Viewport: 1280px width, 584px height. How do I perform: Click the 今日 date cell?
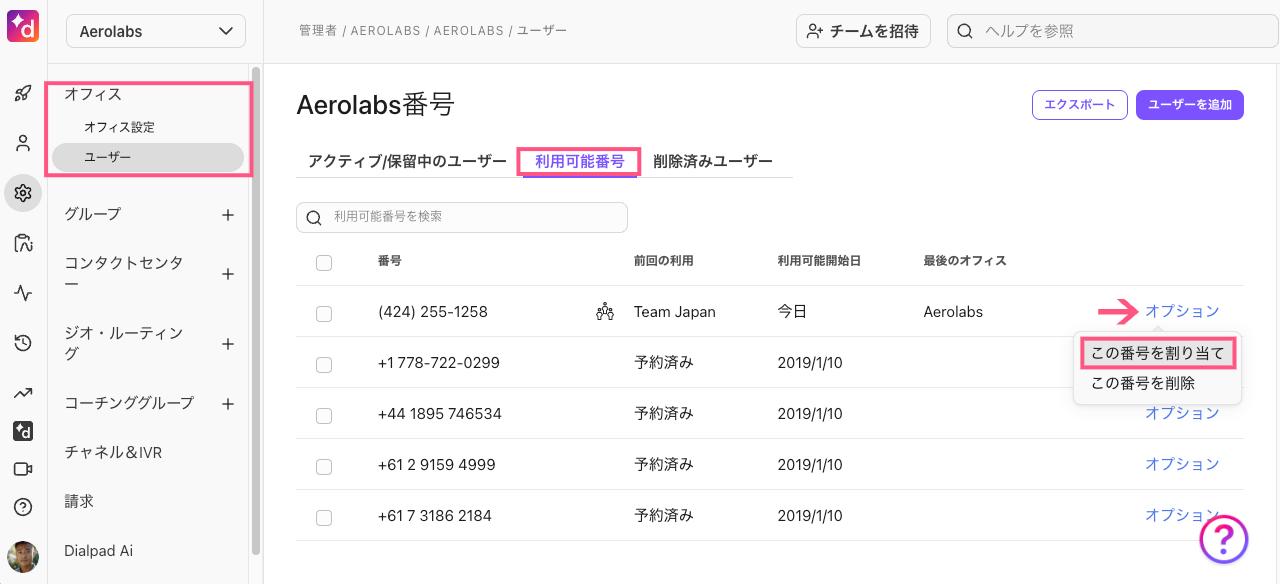click(792, 312)
